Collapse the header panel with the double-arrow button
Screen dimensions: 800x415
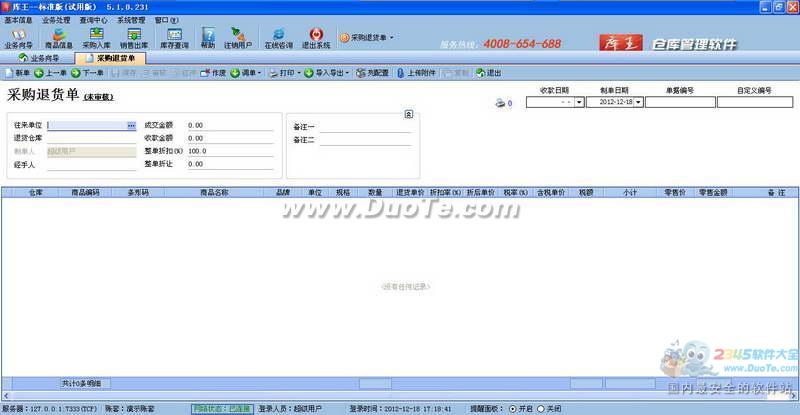click(408, 114)
